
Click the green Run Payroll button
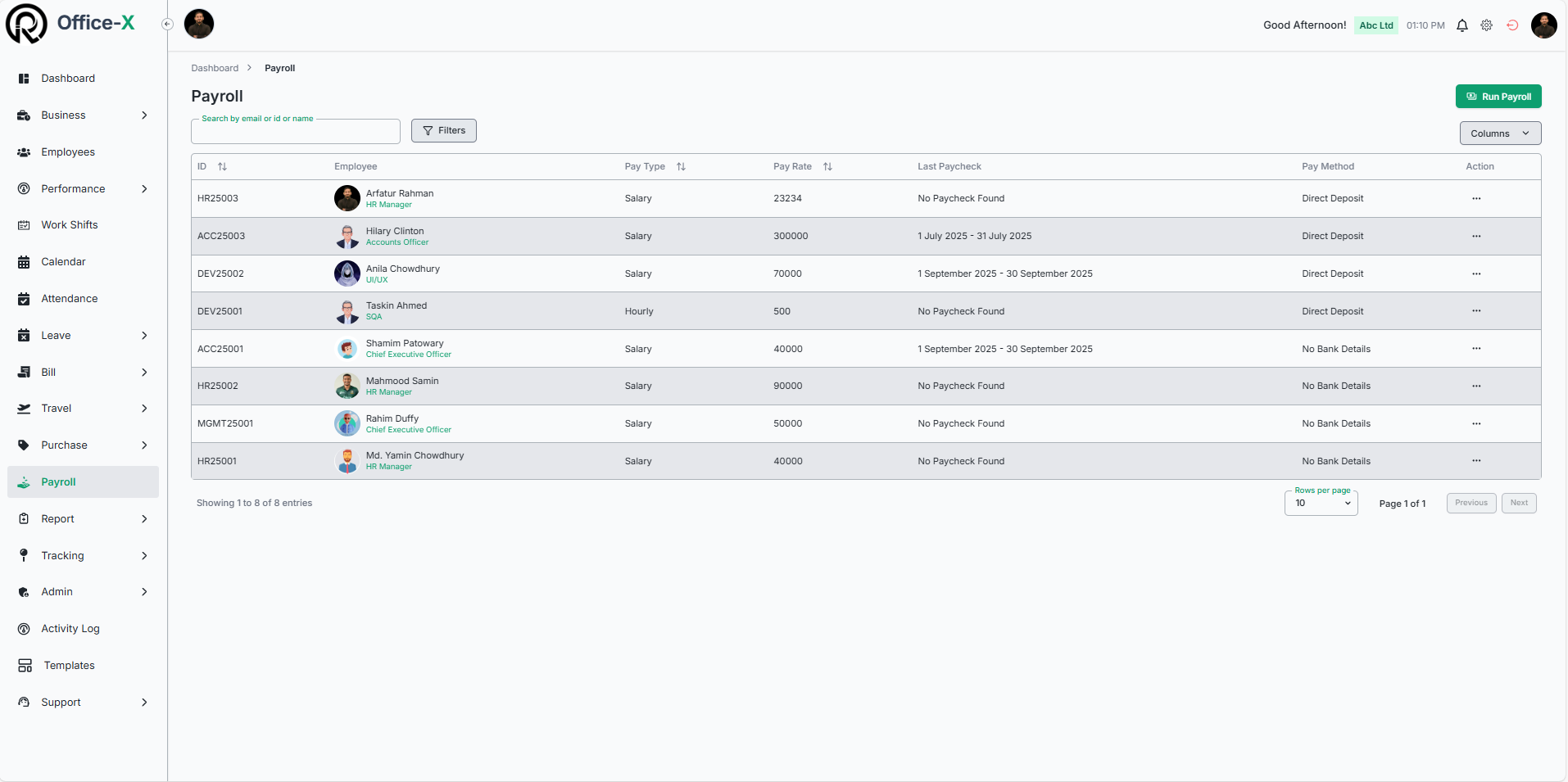(x=1498, y=97)
